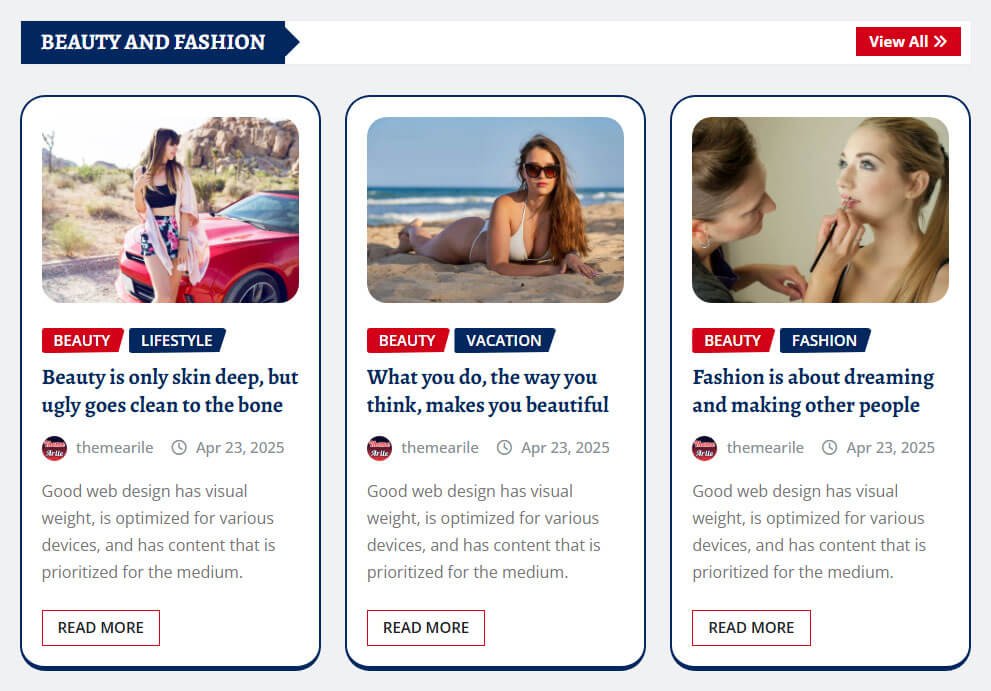Screen dimensions: 991x691
Task: Open the 'What you do, the way you think' headline
Action: (x=488, y=391)
